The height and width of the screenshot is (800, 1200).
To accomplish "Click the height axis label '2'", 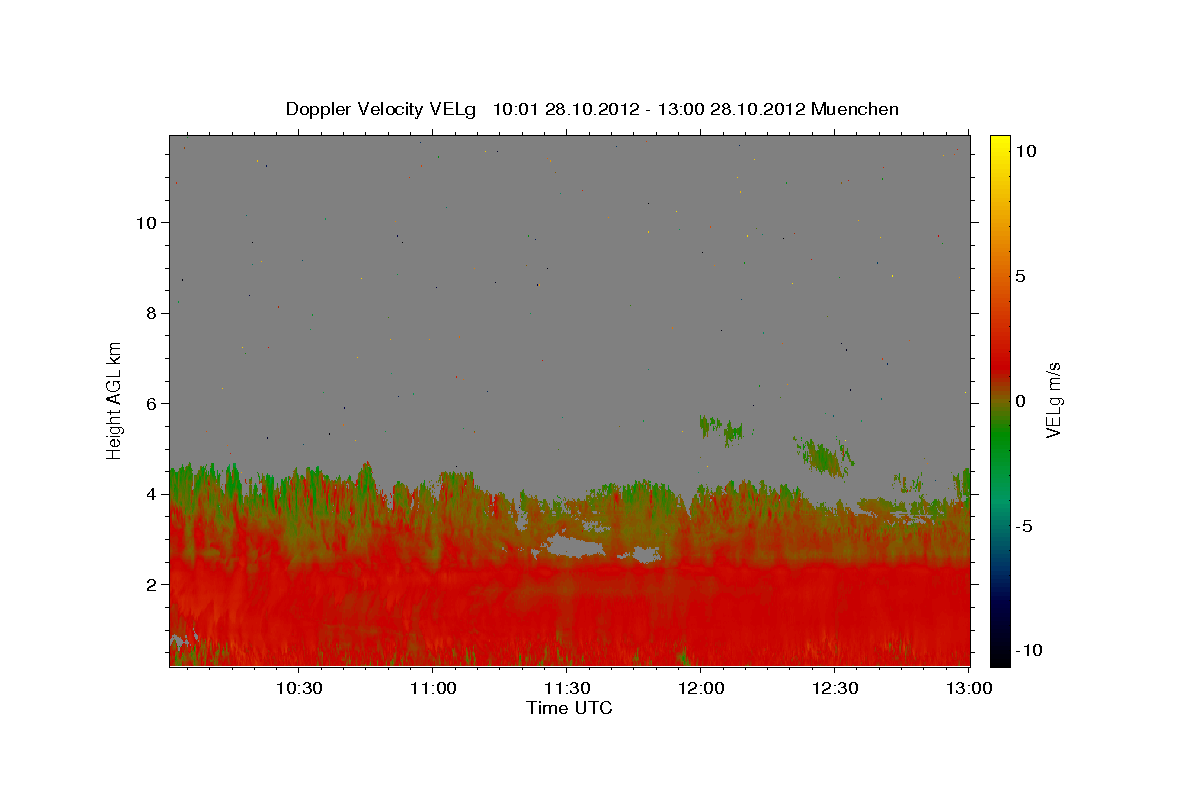I will (x=152, y=584).
